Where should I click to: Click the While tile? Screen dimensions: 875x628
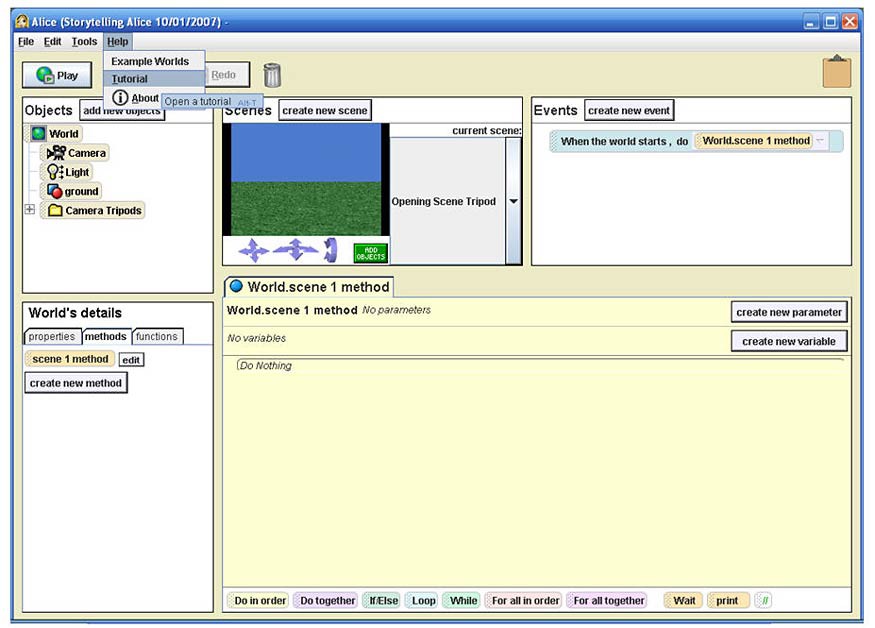click(463, 601)
